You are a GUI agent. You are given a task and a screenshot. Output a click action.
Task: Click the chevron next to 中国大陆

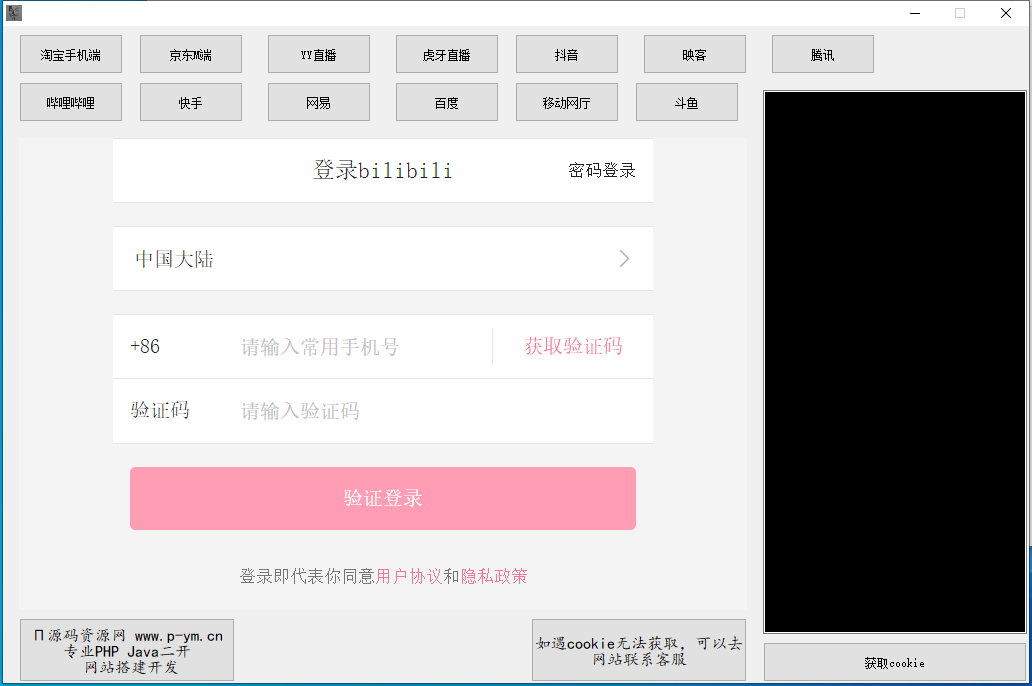[624, 259]
